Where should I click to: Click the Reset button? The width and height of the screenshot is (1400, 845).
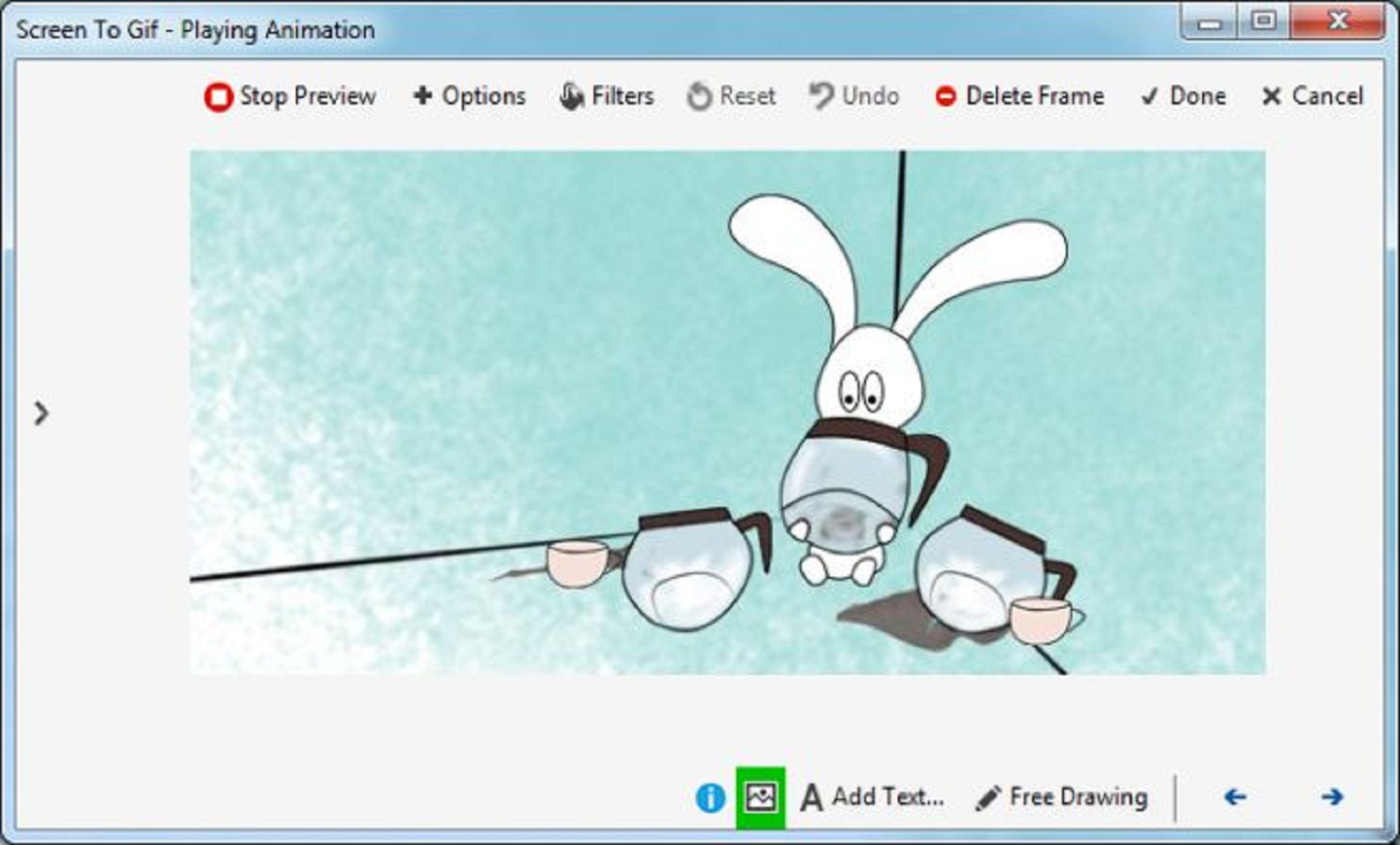731,96
